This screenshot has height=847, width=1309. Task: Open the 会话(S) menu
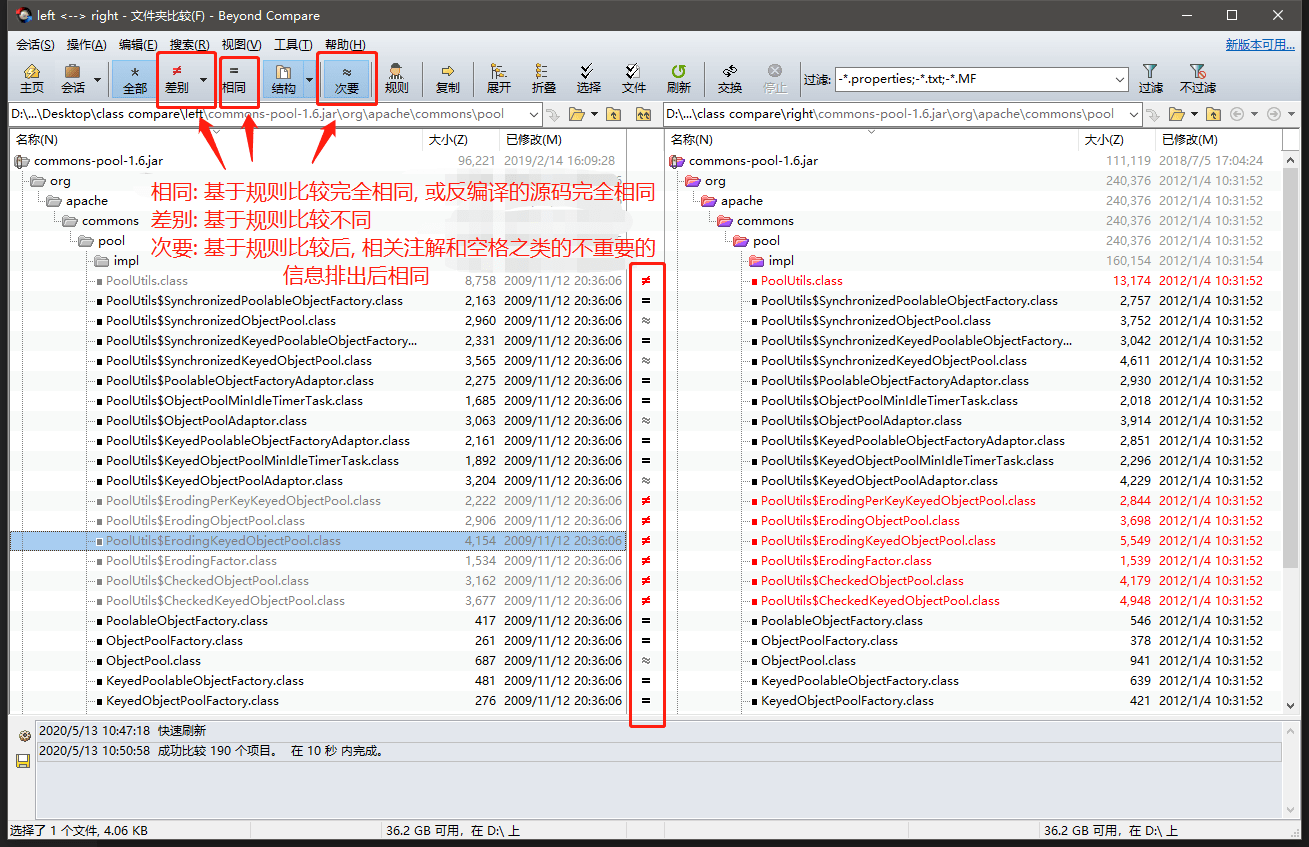[x=35, y=45]
